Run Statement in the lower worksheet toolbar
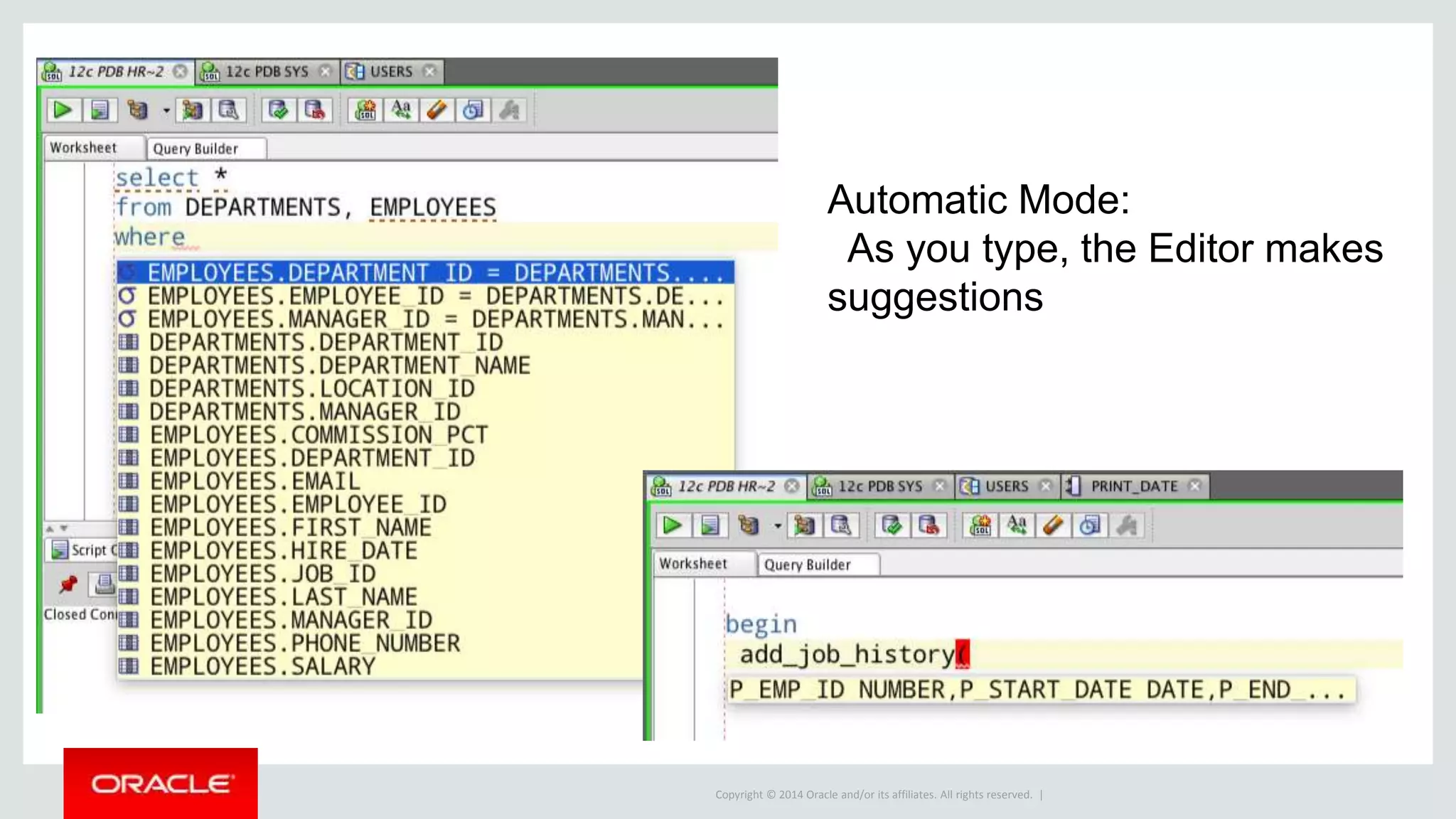 [x=672, y=525]
